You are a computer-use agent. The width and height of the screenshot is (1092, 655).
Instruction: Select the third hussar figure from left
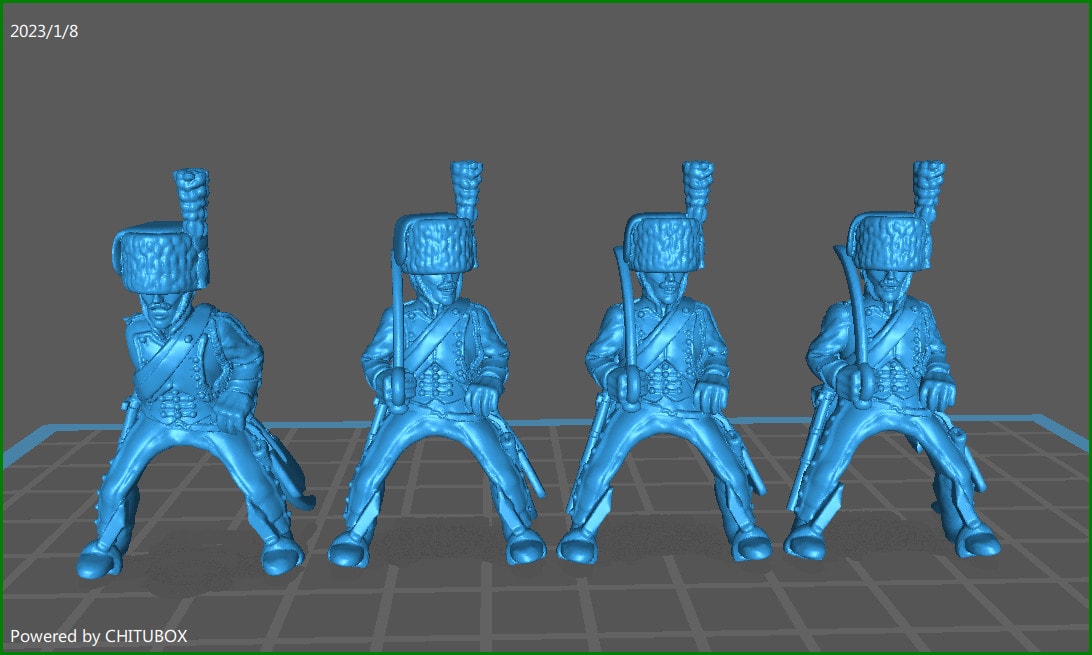pos(665,362)
